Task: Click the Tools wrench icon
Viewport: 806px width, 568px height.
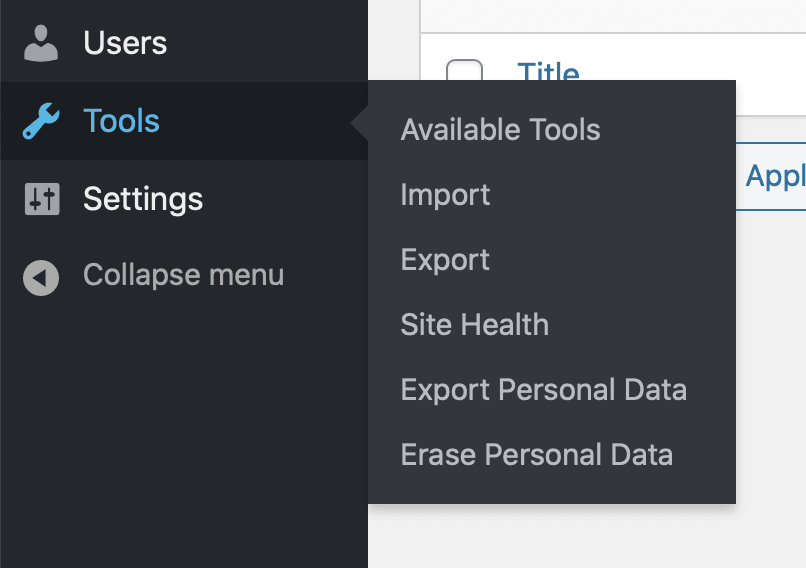Action: coord(41,121)
